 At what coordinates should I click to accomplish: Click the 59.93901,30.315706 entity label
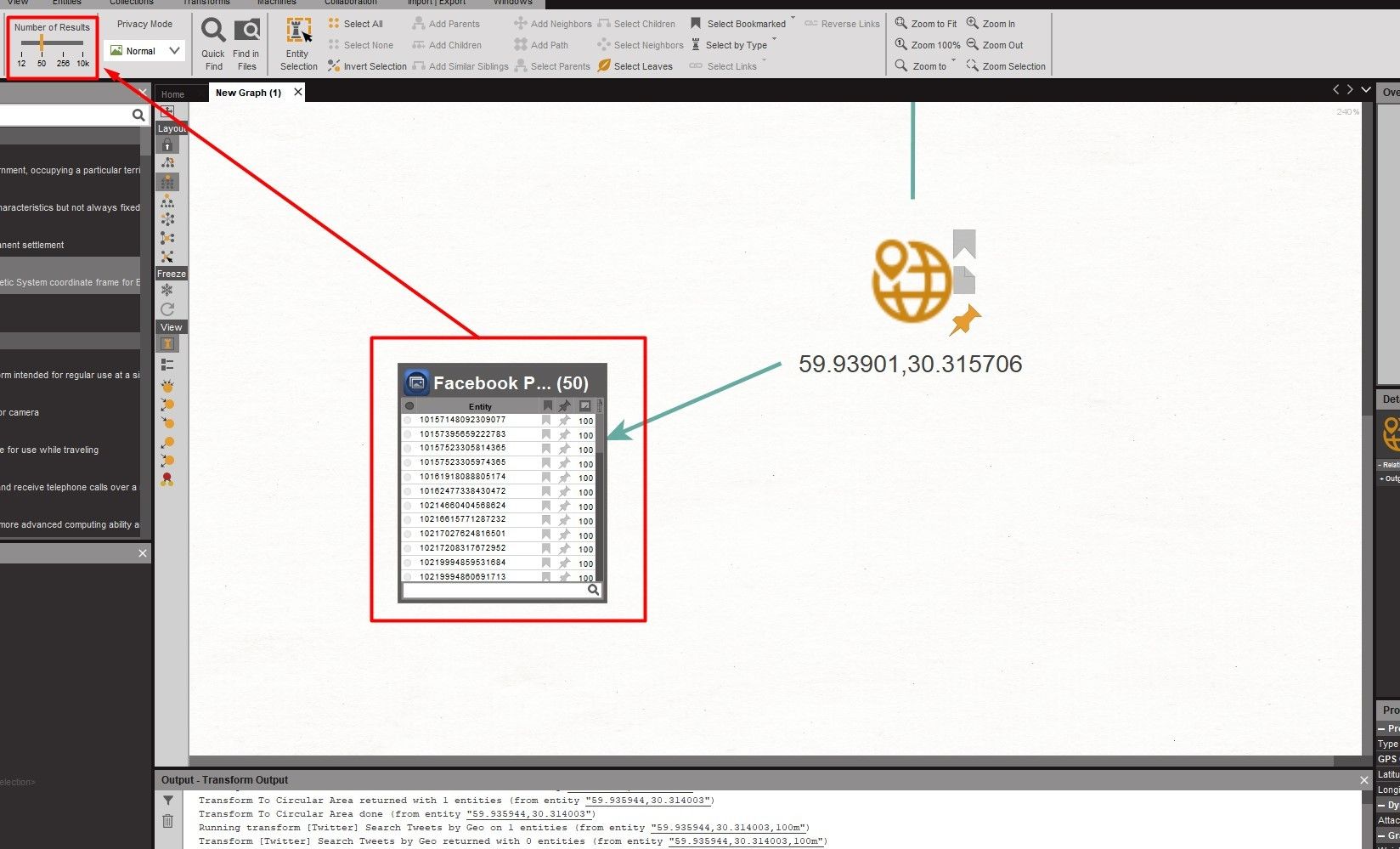911,364
